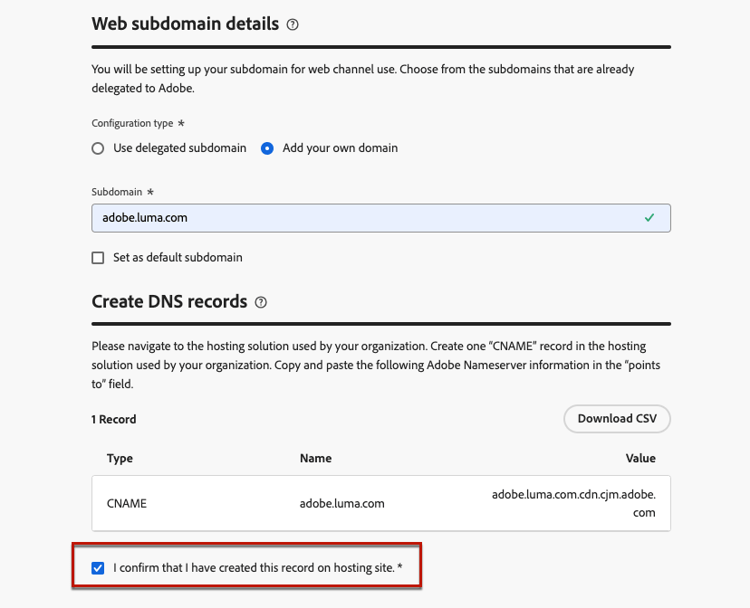Choose the Add your own domain option

267,148
